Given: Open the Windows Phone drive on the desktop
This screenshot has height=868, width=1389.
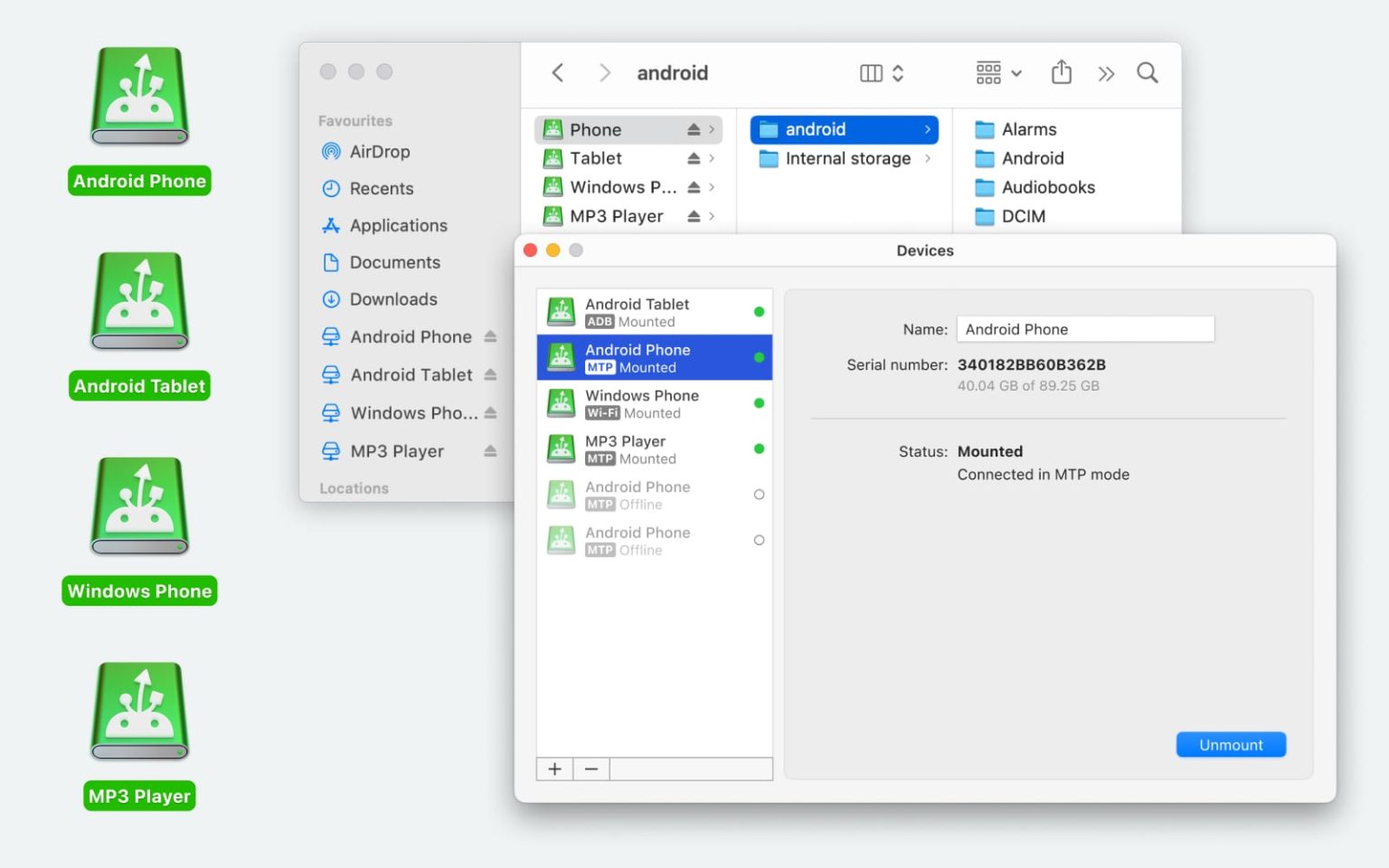Looking at the screenshot, I should (x=138, y=506).
